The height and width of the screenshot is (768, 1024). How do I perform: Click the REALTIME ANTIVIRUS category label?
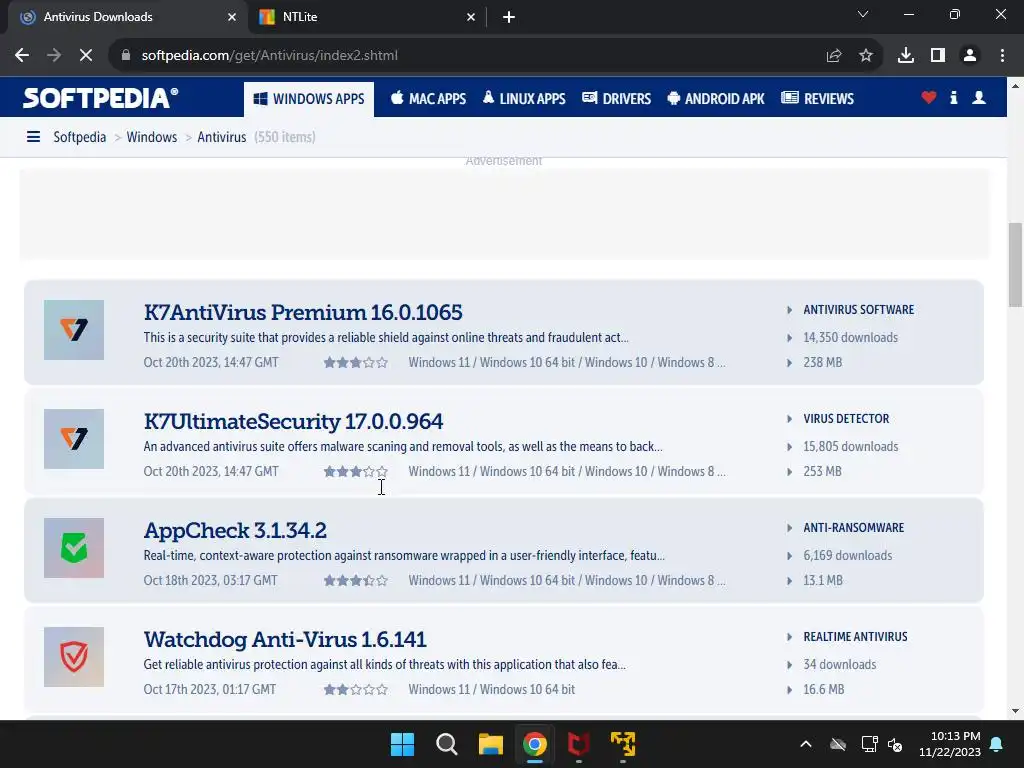pos(856,637)
